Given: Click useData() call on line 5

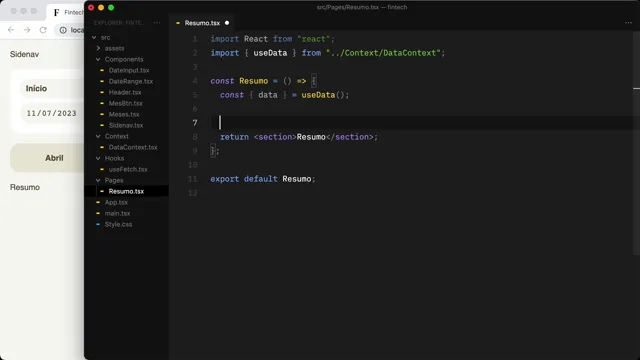Looking at the screenshot, I should click(324, 95).
